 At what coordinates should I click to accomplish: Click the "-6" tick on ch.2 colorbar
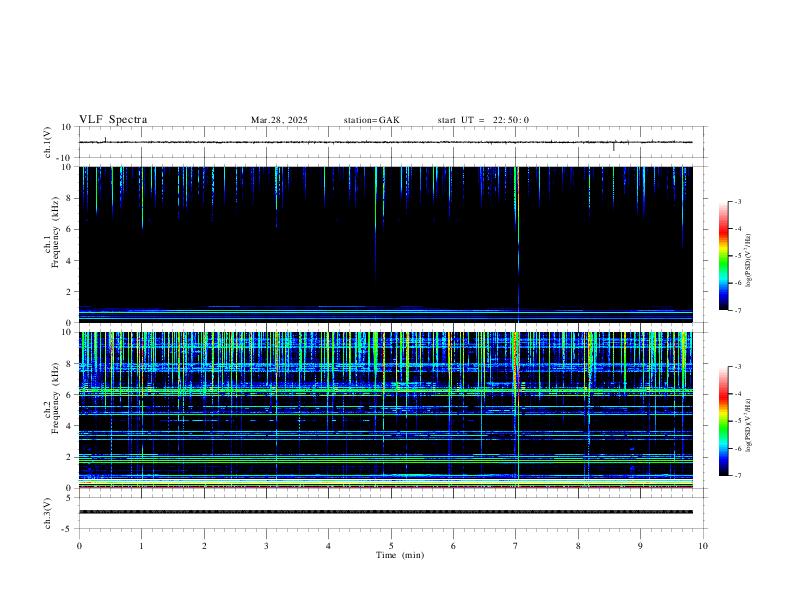[737, 448]
